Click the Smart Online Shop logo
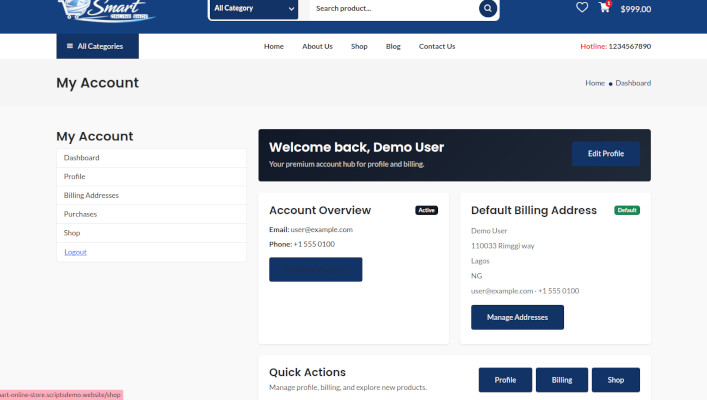 tap(106, 10)
